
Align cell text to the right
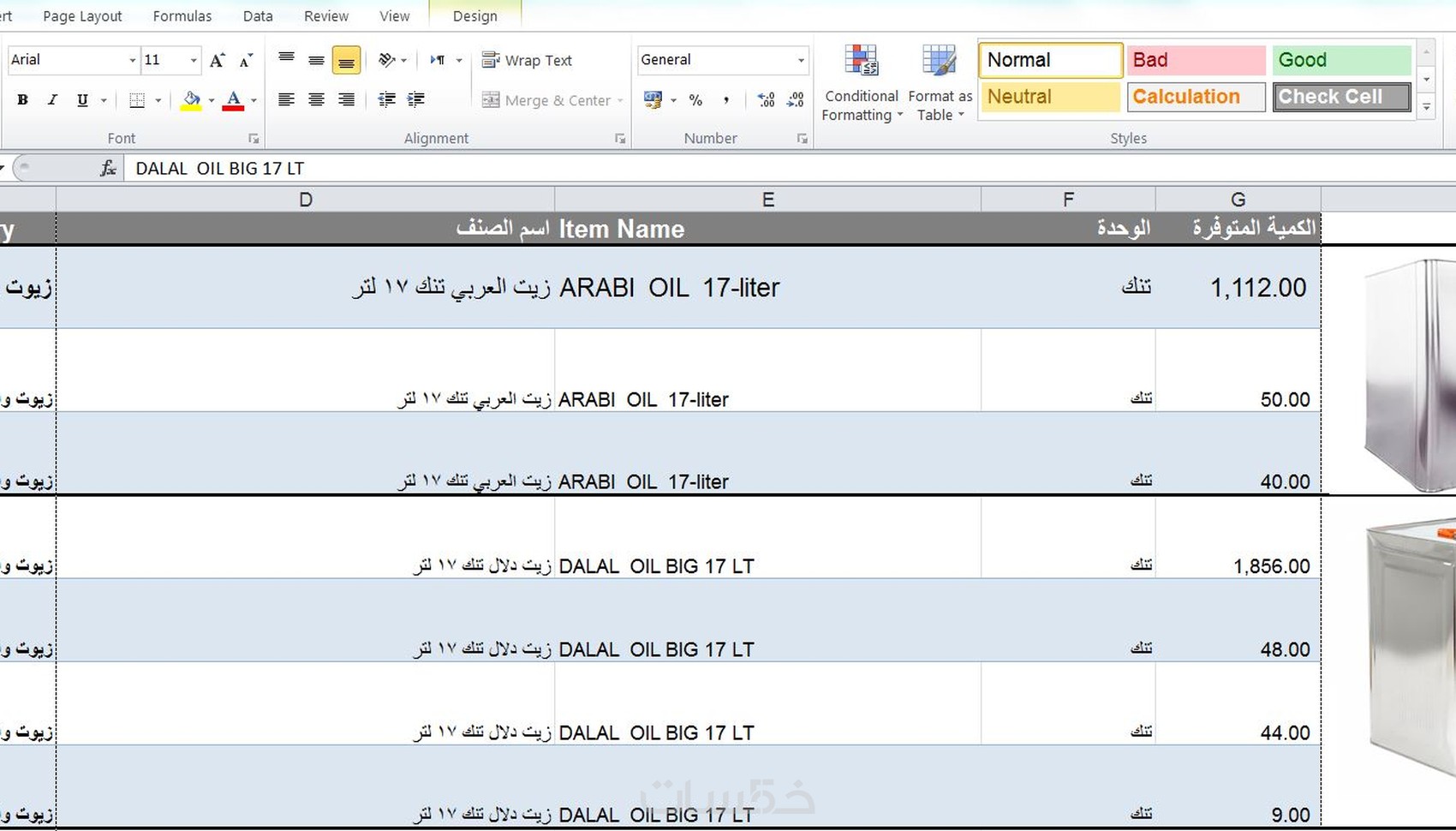click(x=346, y=100)
